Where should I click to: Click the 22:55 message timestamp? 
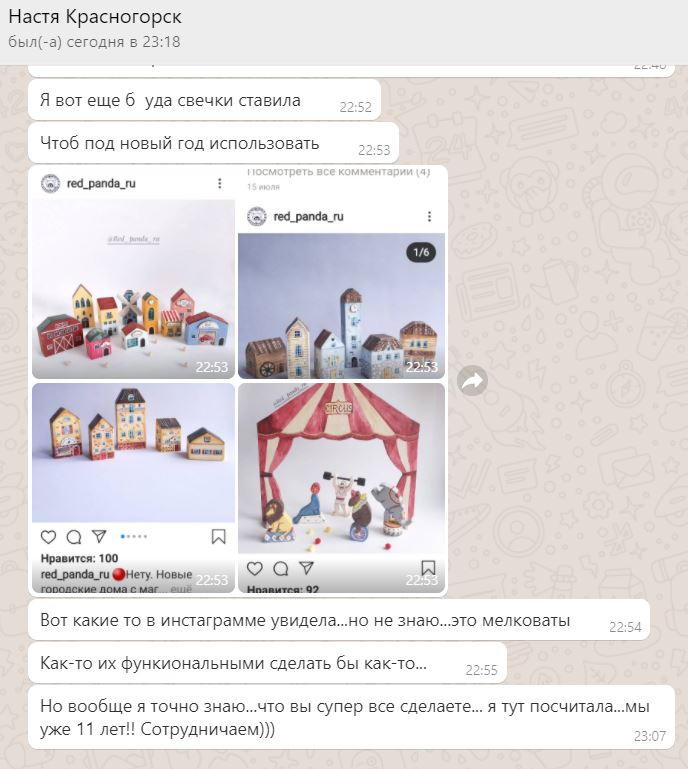(x=481, y=670)
